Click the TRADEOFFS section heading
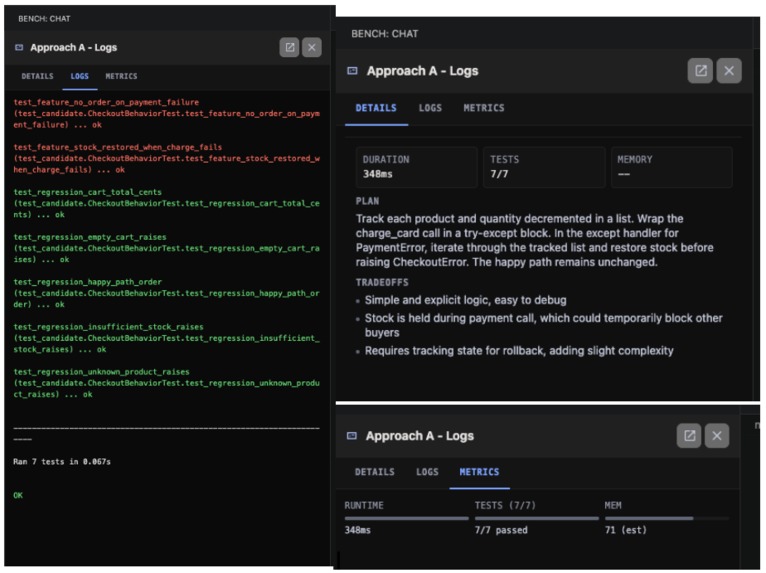The height and width of the screenshot is (573, 766). (x=382, y=282)
